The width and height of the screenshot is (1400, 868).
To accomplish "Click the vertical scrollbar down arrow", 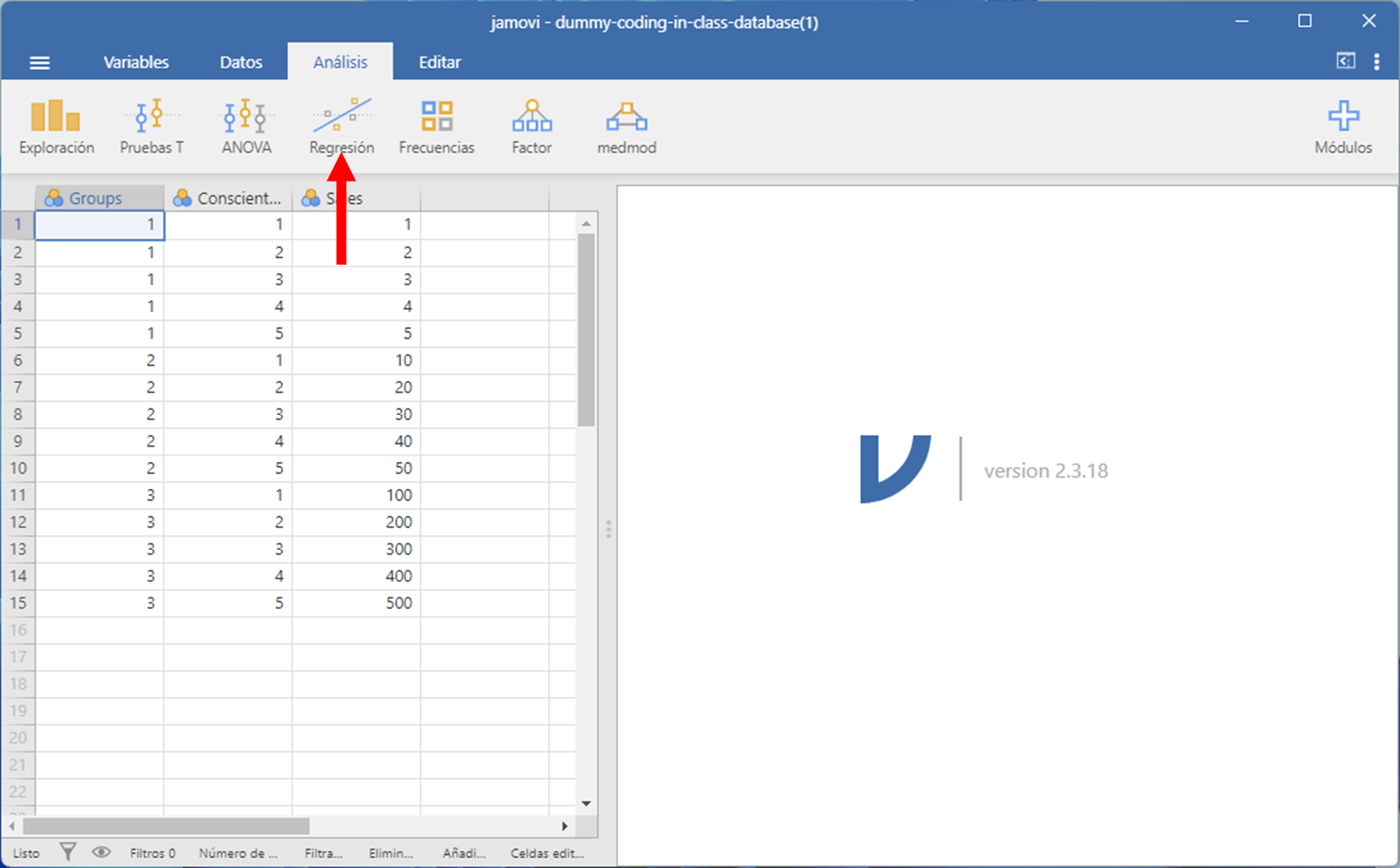I will pos(586,803).
